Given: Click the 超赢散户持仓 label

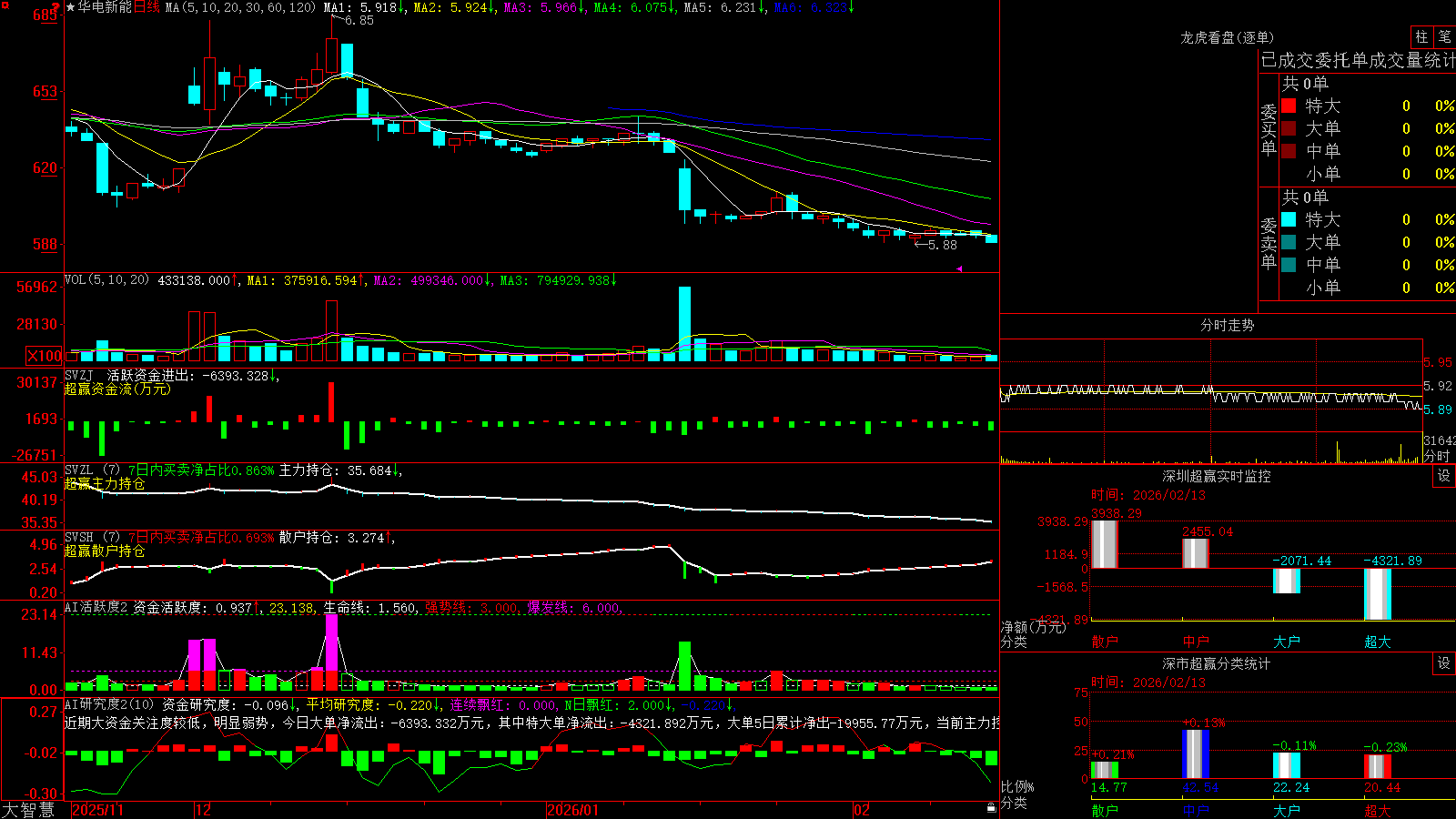Looking at the screenshot, I should pos(105,551).
